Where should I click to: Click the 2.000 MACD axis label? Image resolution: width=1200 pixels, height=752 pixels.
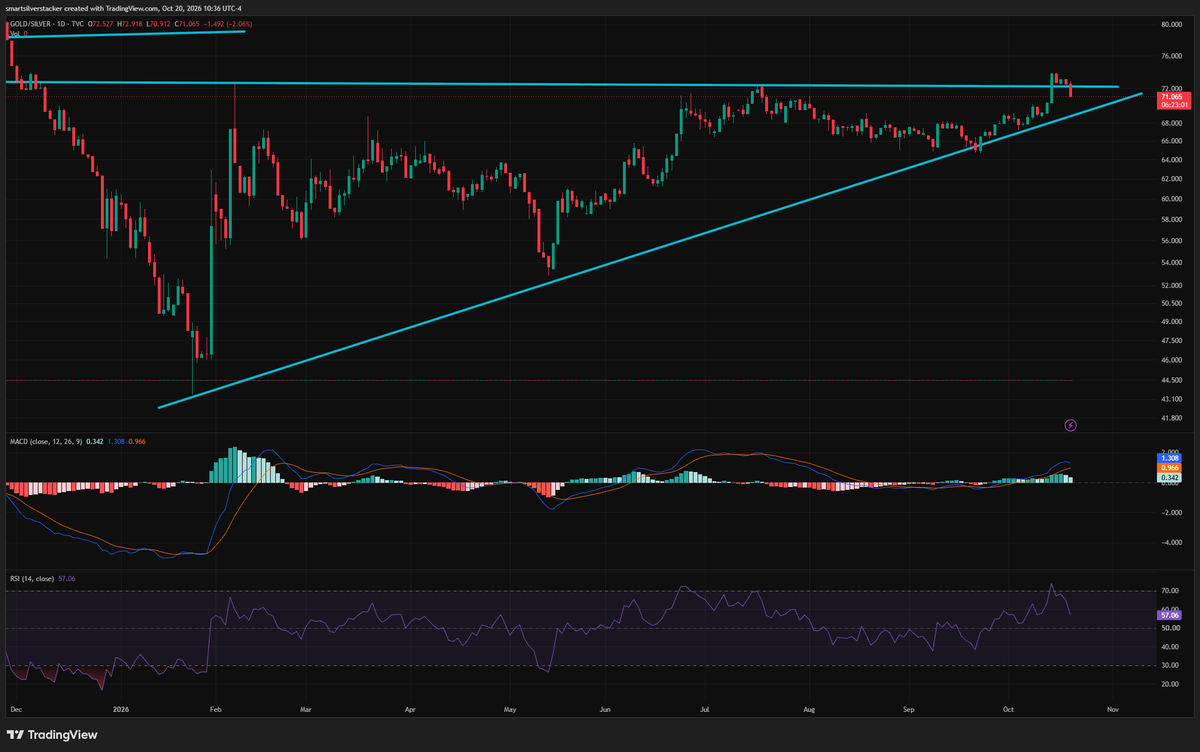[1172, 452]
